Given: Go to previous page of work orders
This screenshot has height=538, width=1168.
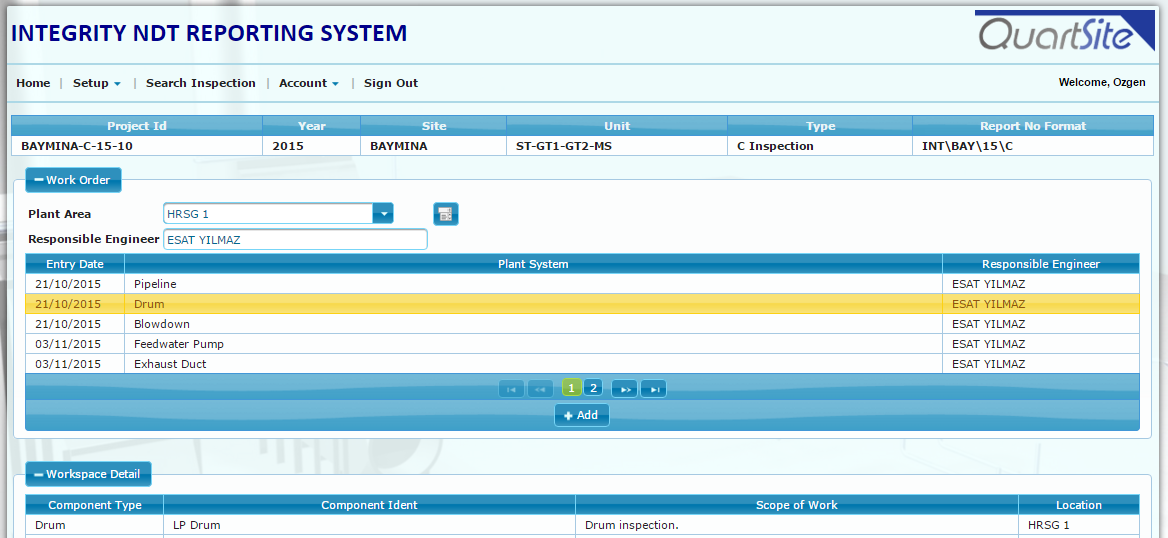Looking at the screenshot, I should (x=540, y=388).
